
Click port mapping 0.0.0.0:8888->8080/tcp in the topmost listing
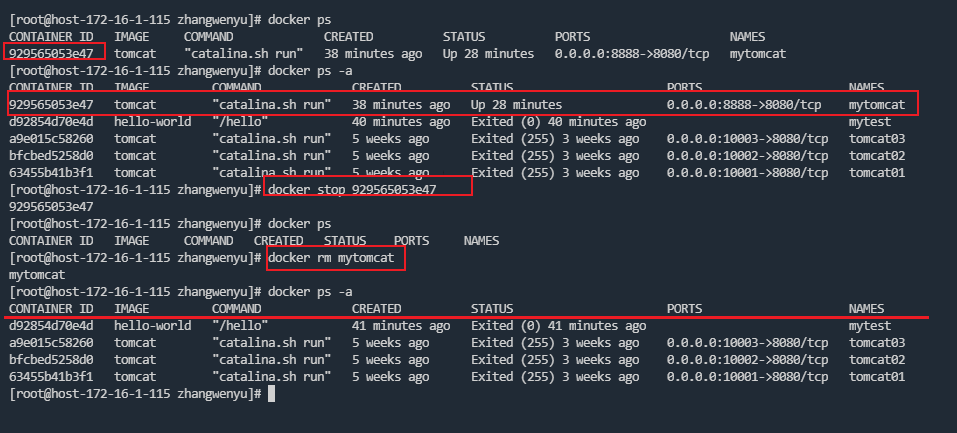point(633,52)
